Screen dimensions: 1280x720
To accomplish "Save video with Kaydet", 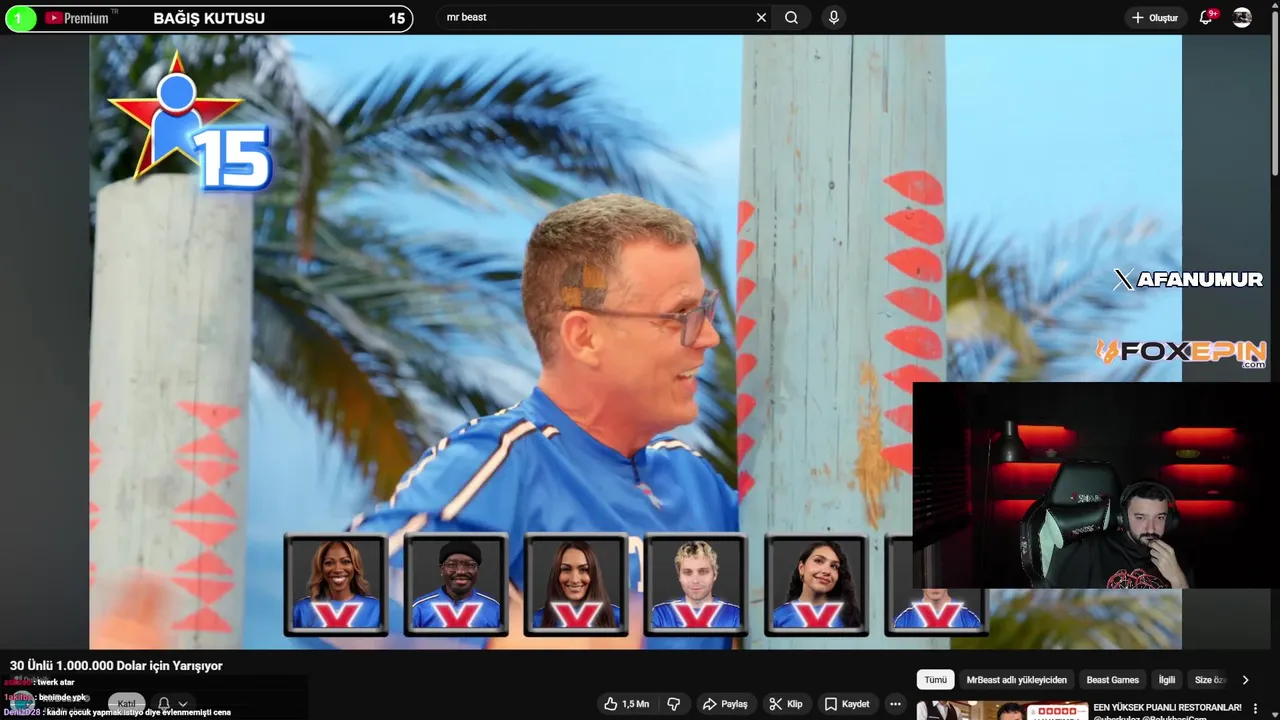I will (x=846, y=704).
